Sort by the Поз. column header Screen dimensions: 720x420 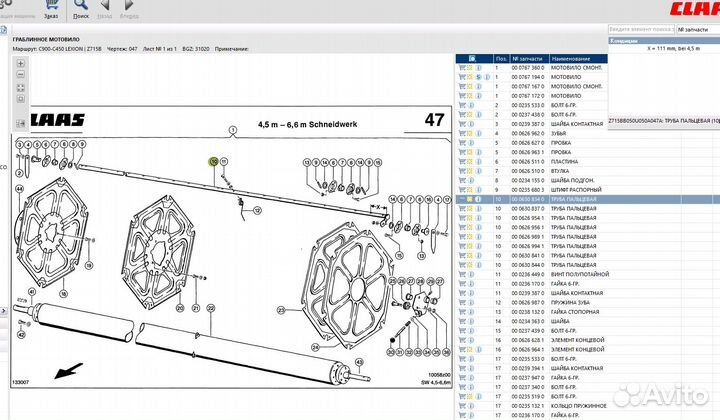tap(501, 58)
